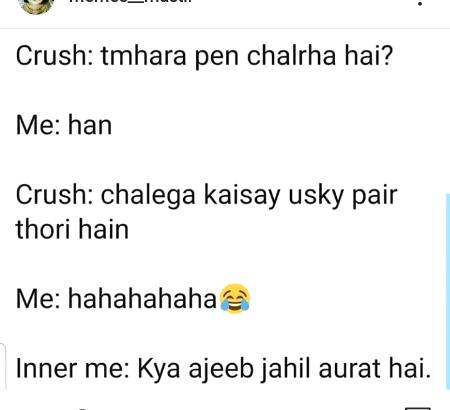Click the word 'pen' in the first line
The width and height of the screenshot is (450, 410).
pyautogui.click(x=217, y=58)
